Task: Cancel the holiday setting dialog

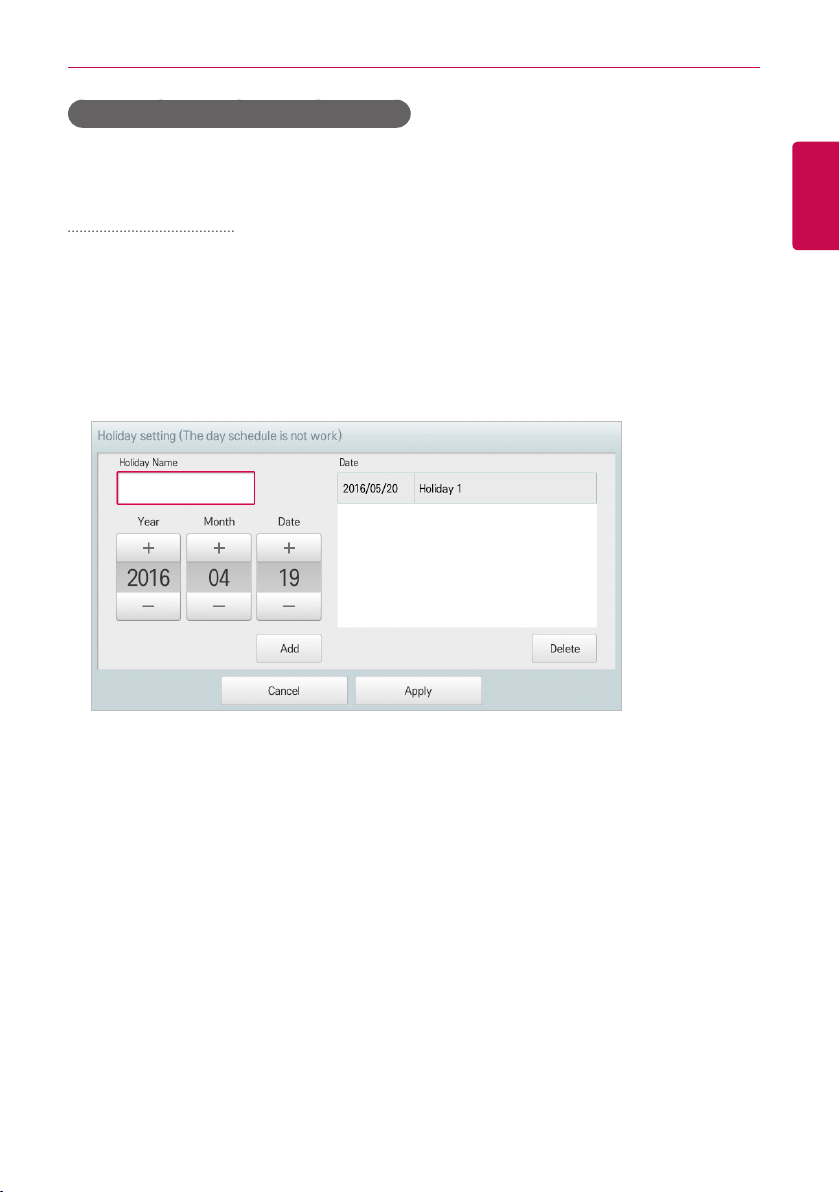Action: tap(284, 690)
